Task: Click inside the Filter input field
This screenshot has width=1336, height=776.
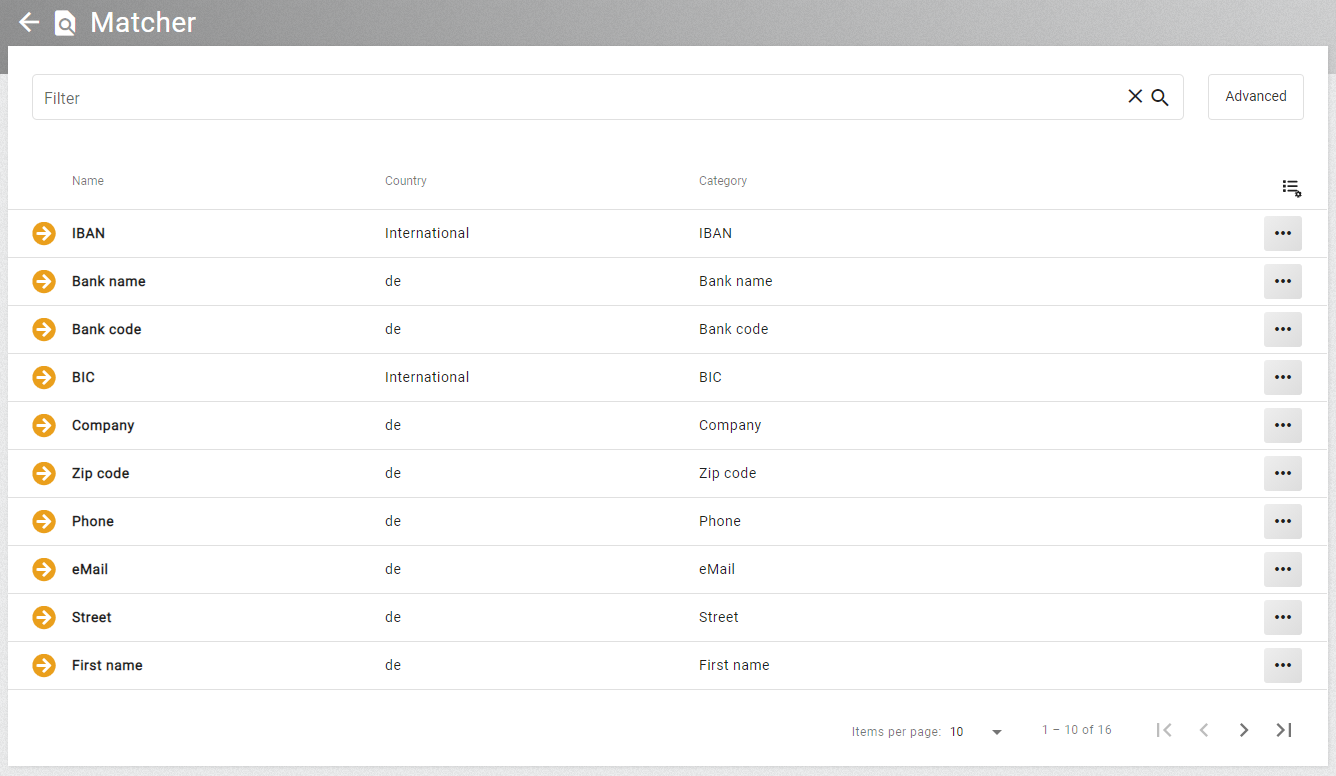Action: [x=400, y=97]
